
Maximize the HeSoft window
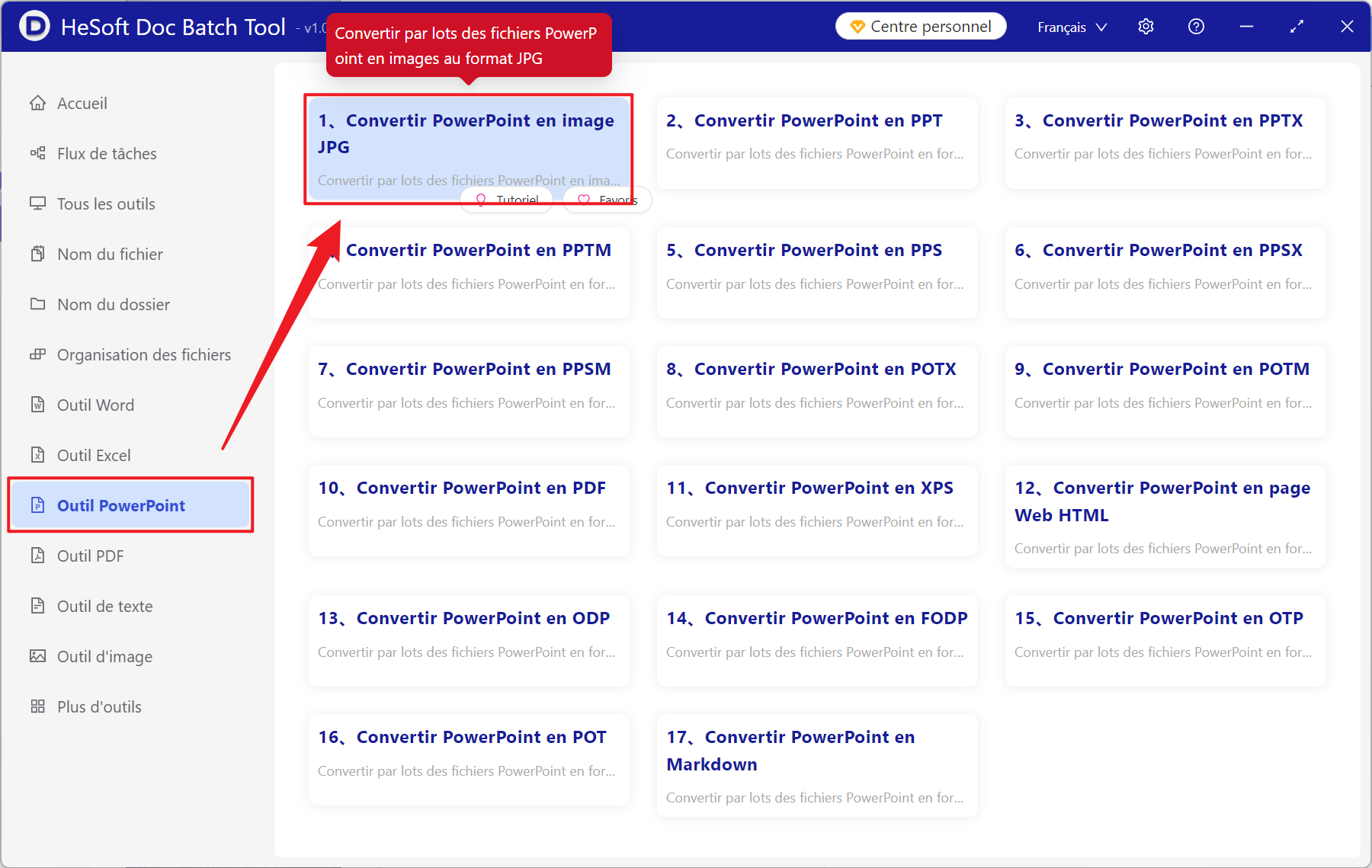1297,27
